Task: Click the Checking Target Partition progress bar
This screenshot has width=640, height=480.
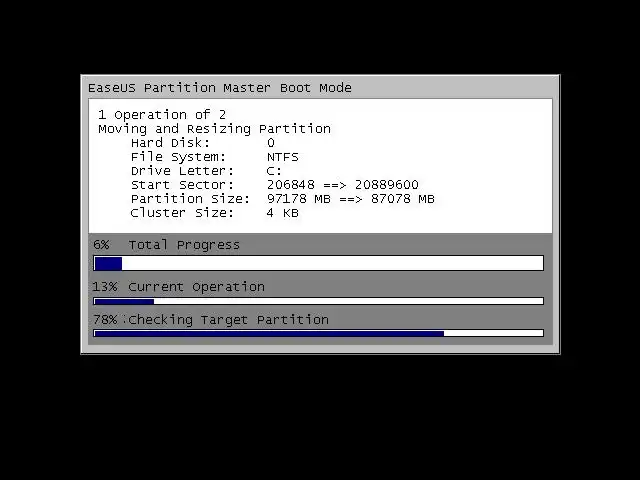Action: pyautogui.click(x=318, y=333)
